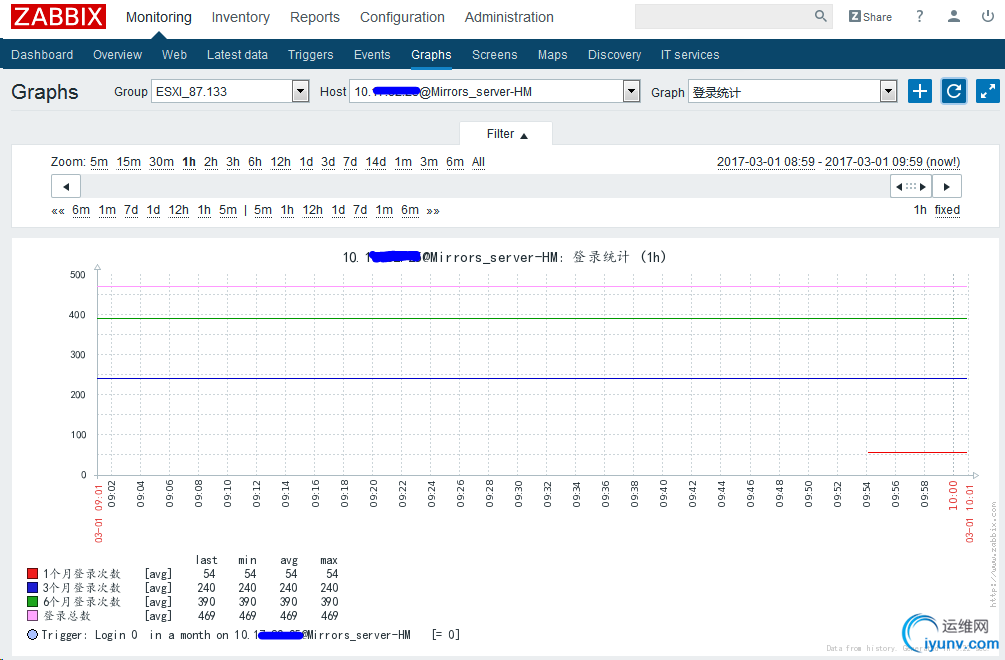Refresh the graph with the reload icon
The image size is (1005, 660).
tap(954, 92)
